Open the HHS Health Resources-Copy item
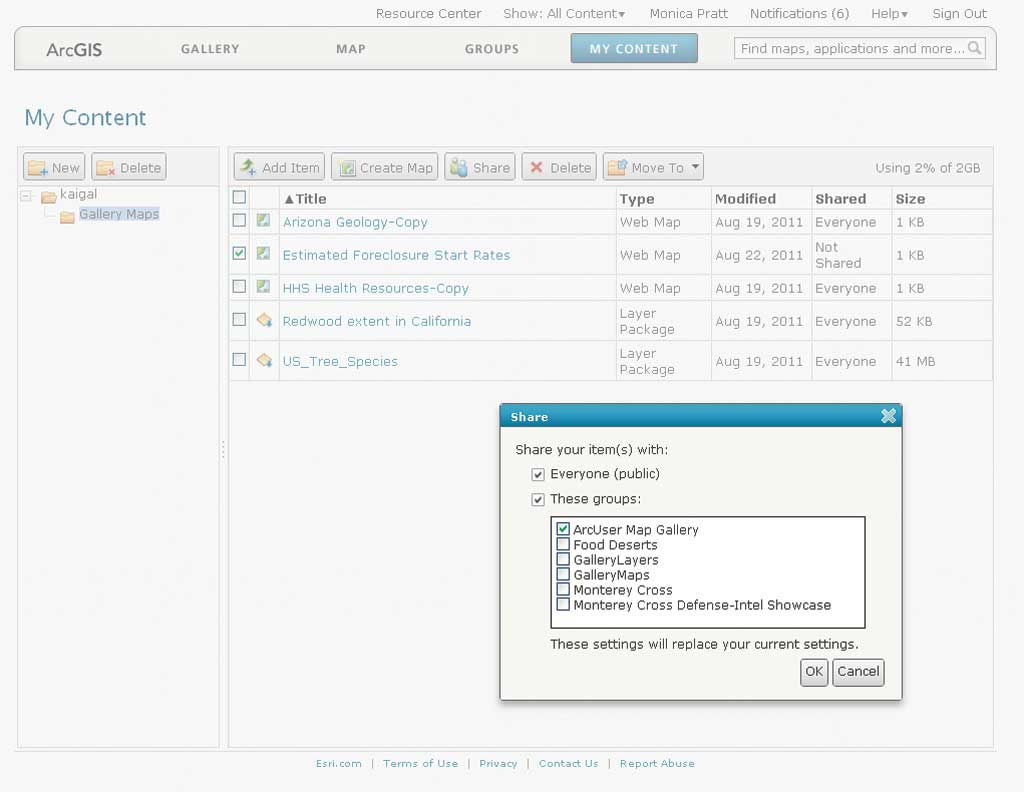 coord(376,288)
